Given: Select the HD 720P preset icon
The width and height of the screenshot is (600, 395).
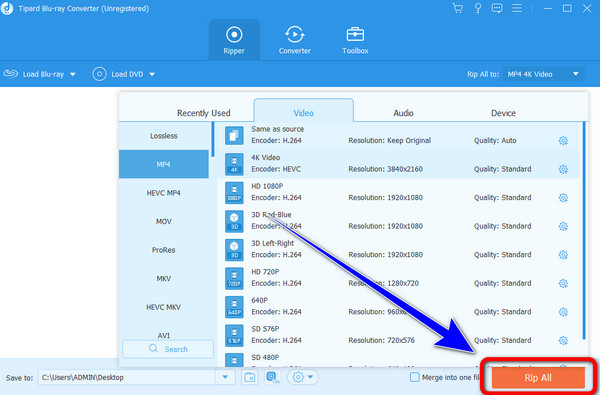Looking at the screenshot, I should (234, 278).
